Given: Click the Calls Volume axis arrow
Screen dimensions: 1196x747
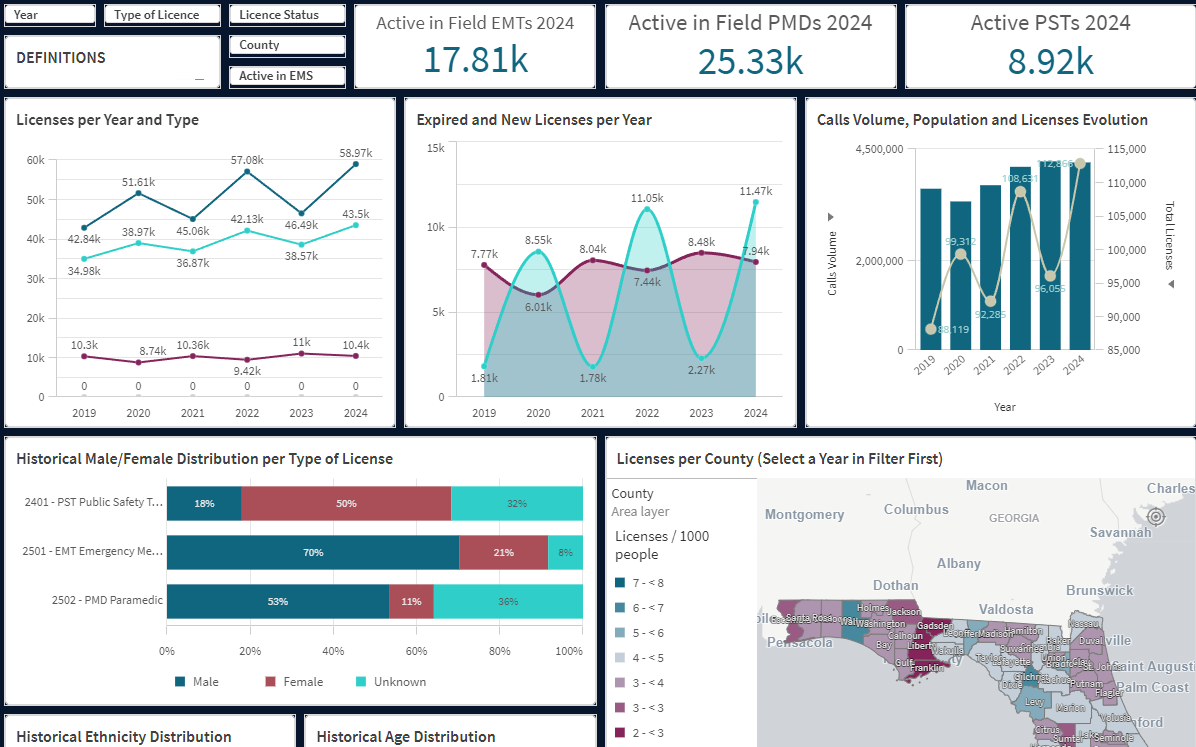Looking at the screenshot, I should pos(829,216).
